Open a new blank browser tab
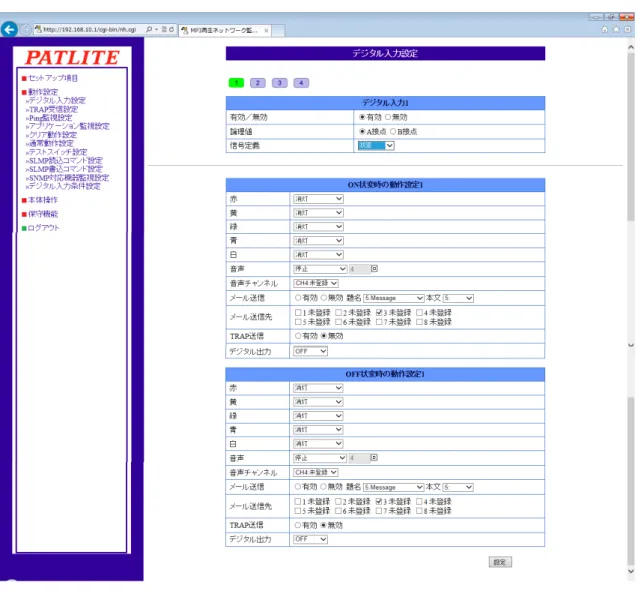This screenshot has height=597, width=638. pos(278,31)
